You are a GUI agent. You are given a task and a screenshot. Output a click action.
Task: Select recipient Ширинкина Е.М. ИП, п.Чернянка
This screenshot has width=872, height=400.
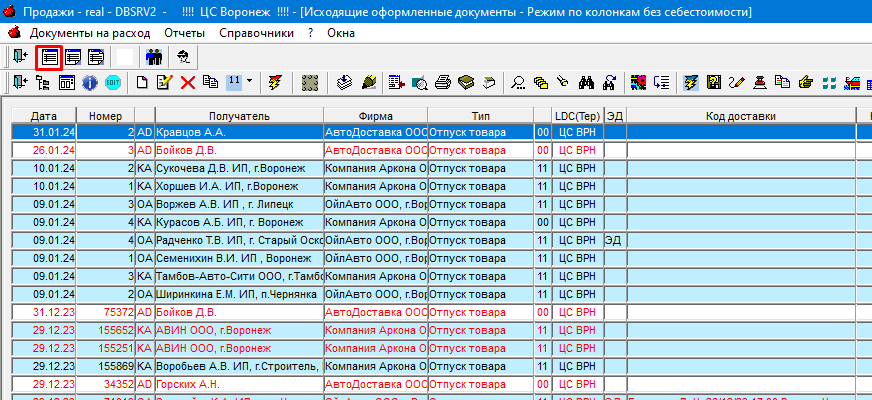[240, 294]
